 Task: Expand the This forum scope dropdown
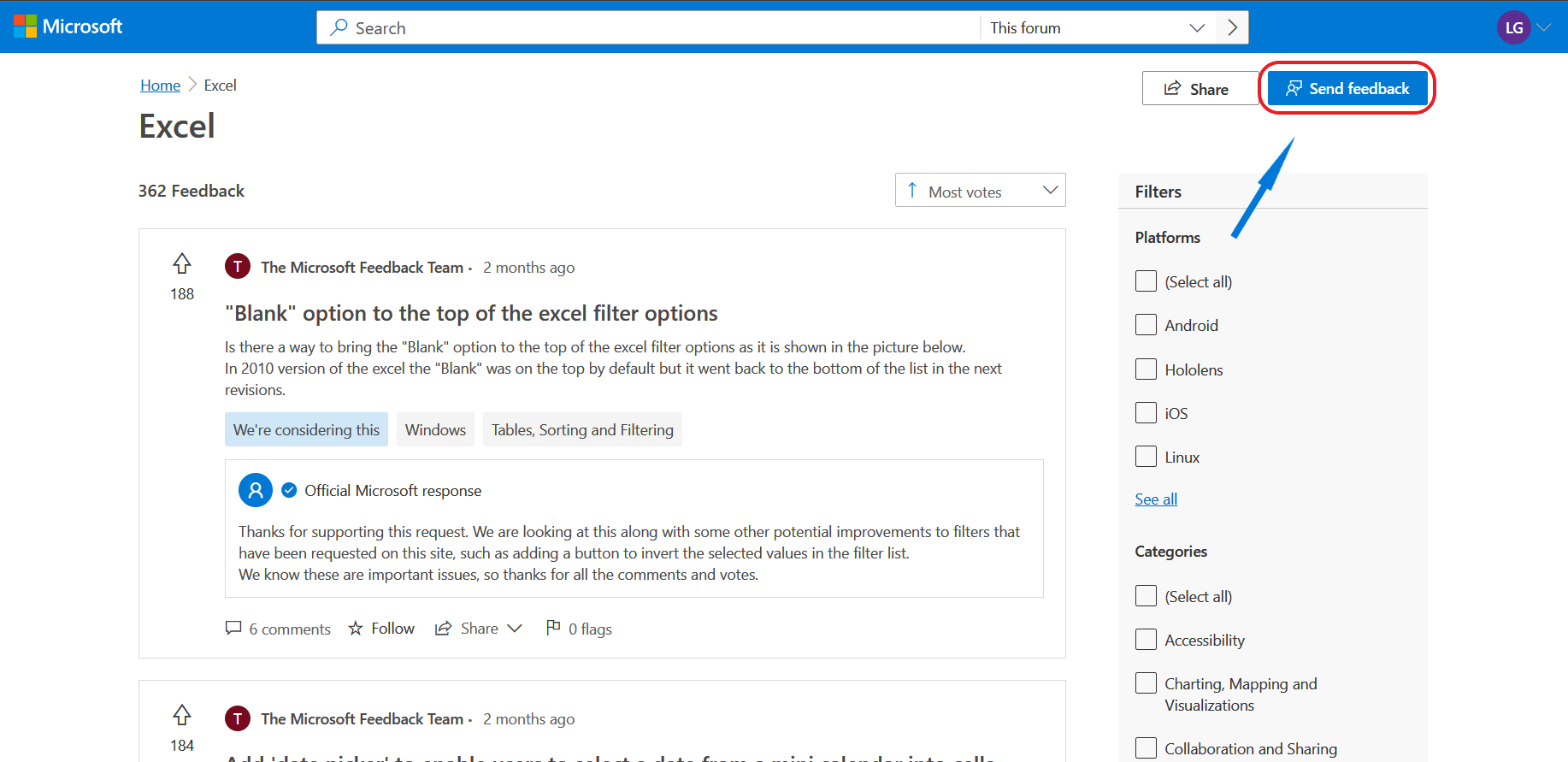pos(1098,27)
